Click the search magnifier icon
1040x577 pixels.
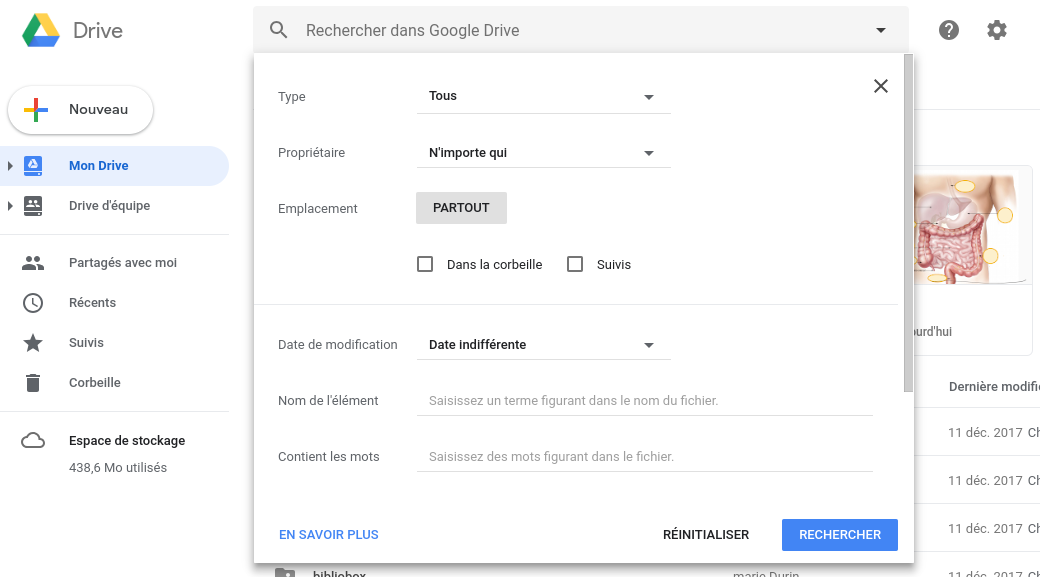(x=278, y=29)
